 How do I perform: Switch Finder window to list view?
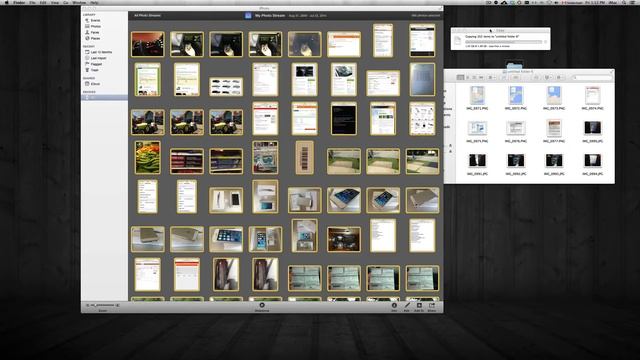[467, 78]
